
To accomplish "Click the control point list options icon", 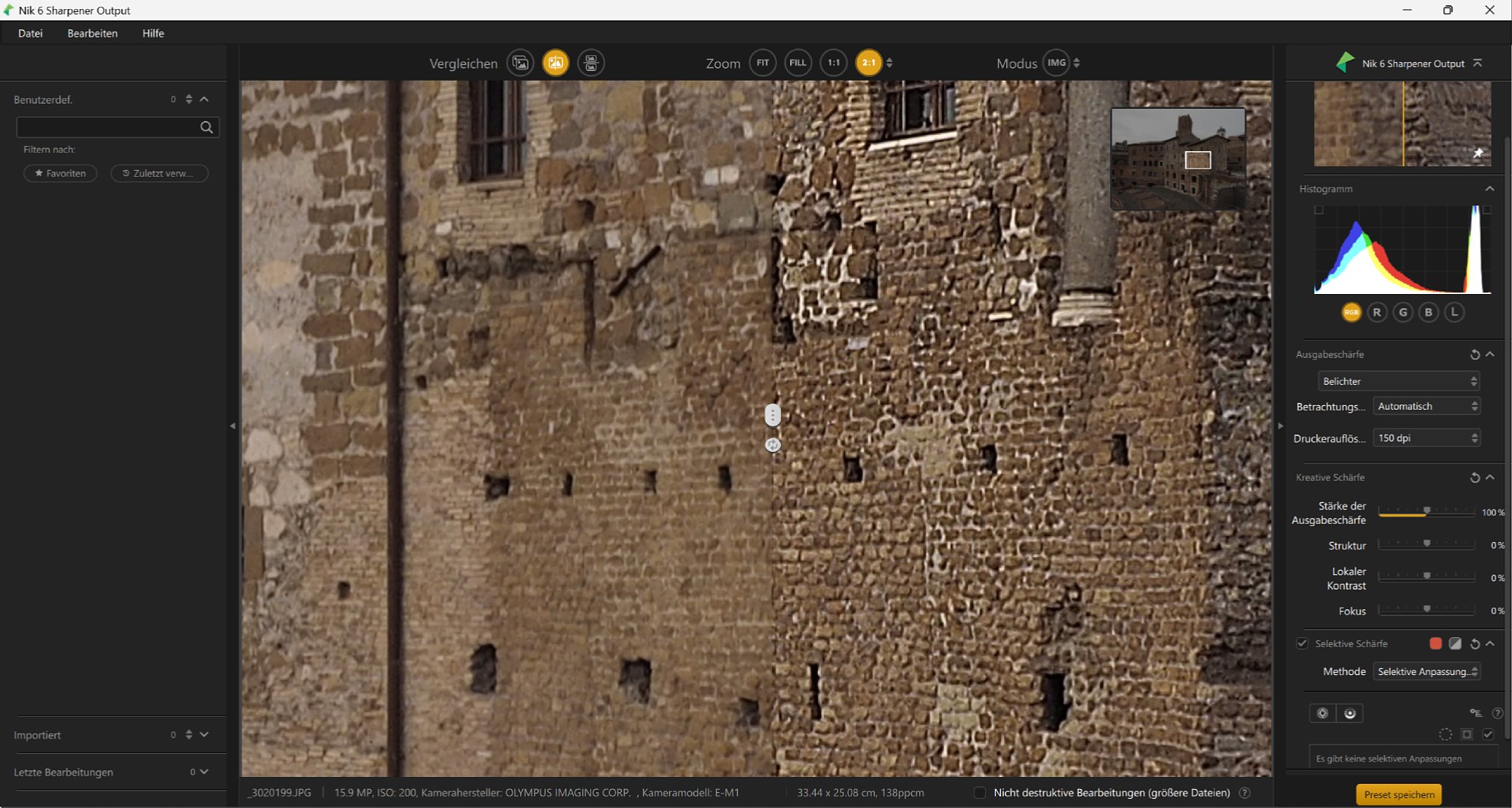I will tap(1475, 714).
